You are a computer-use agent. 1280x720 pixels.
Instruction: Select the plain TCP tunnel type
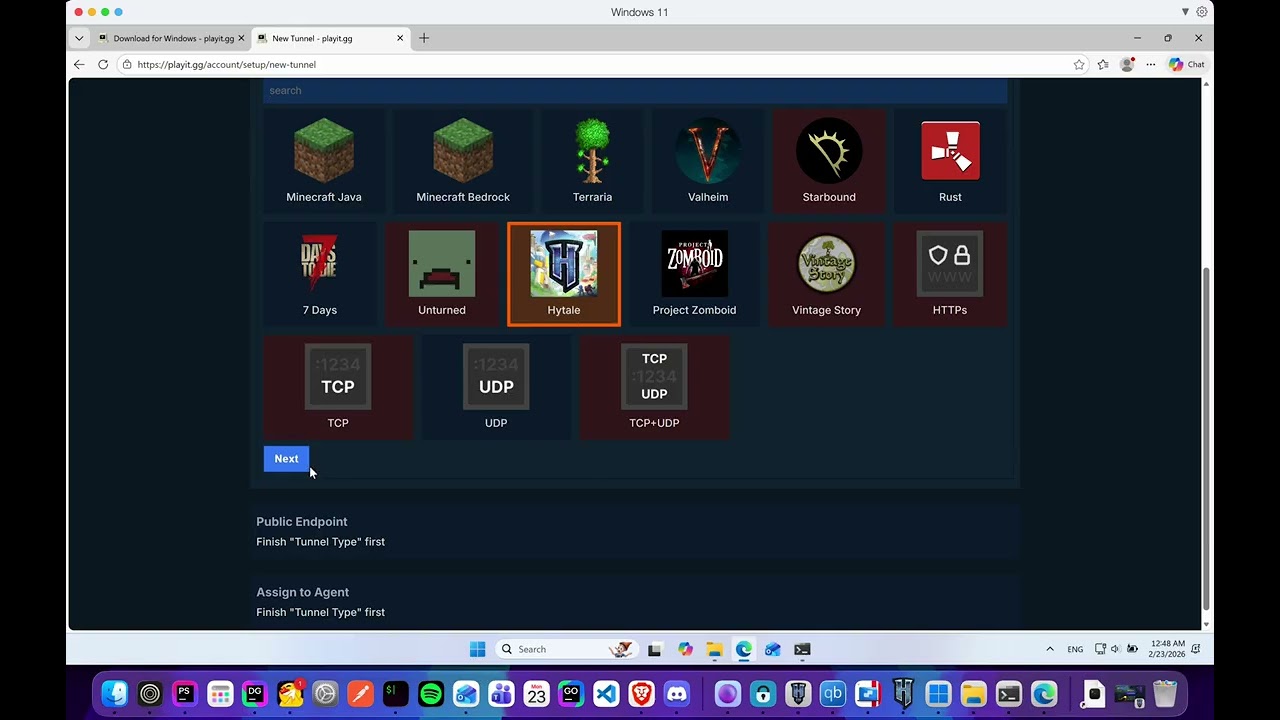coord(338,388)
